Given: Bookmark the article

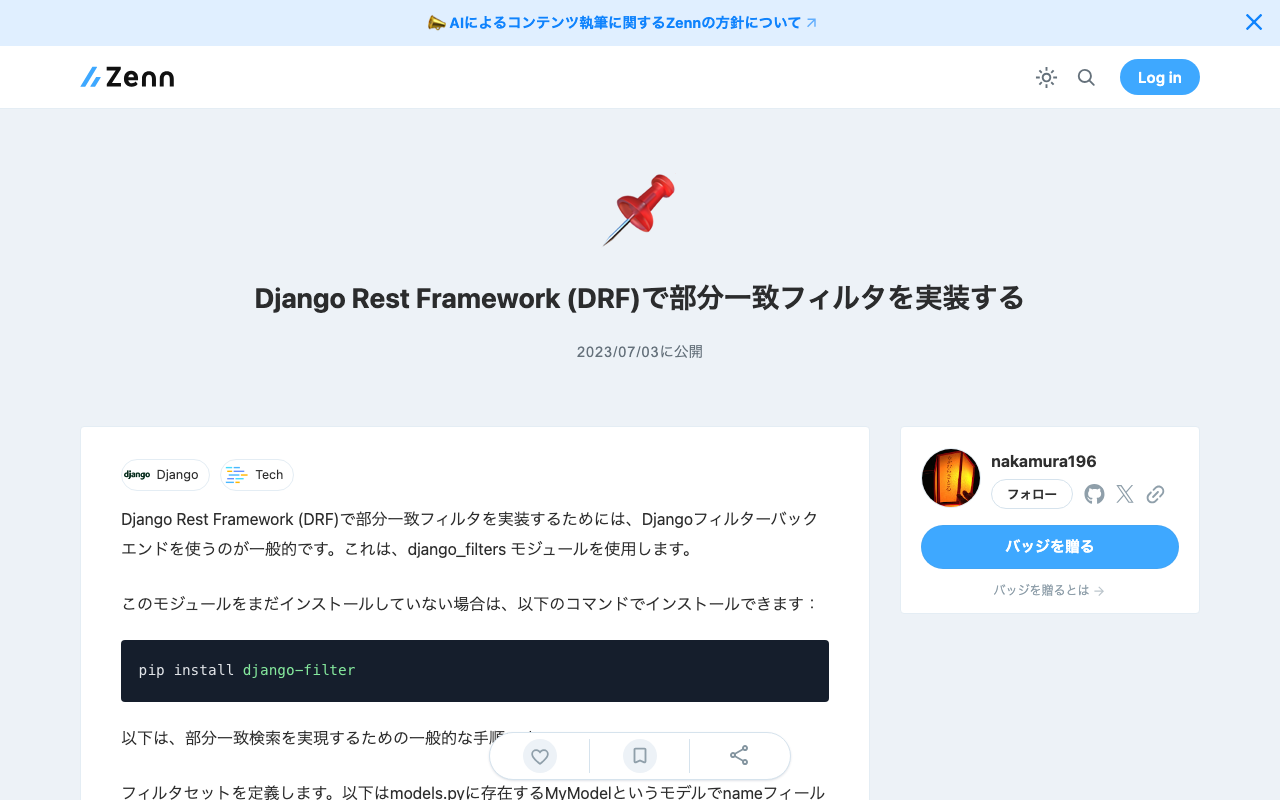Looking at the screenshot, I should (639, 756).
